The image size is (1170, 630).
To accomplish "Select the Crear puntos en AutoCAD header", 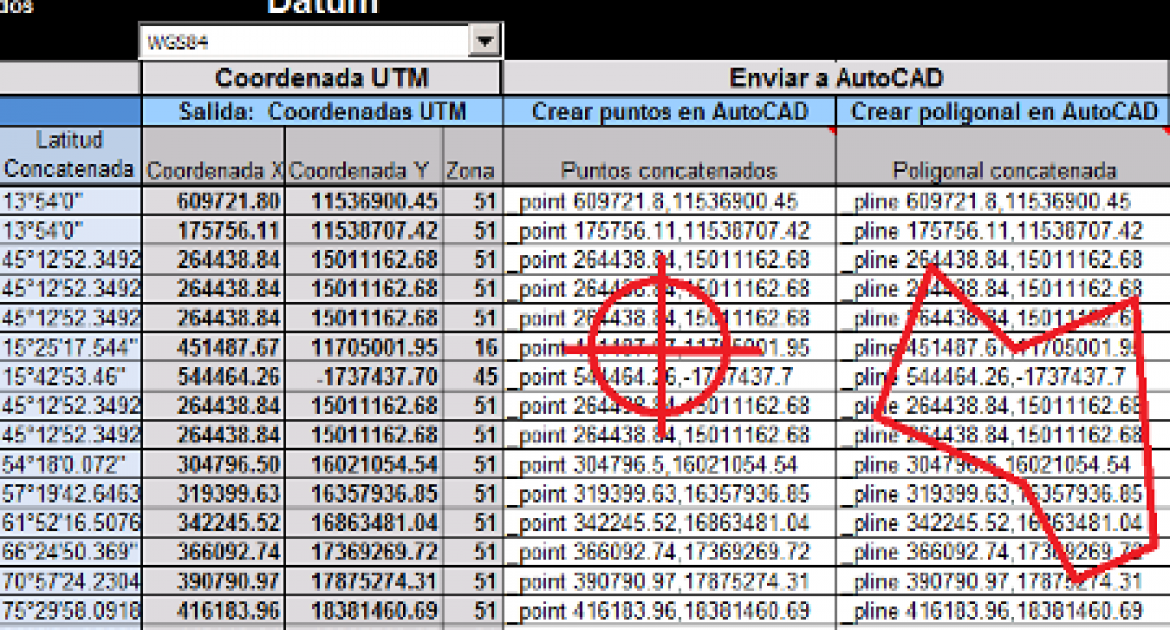I will pos(669,111).
